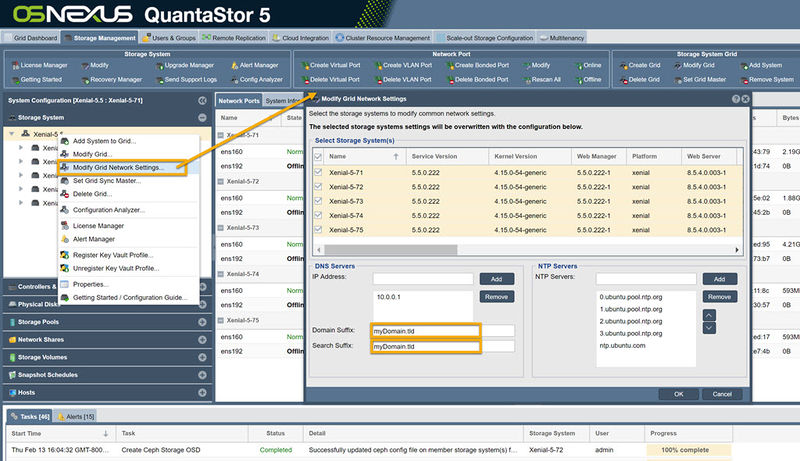Collapse the System Configuration side panel
Image resolution: width=800 pixels, height=461 pixels.
point(203,100)
